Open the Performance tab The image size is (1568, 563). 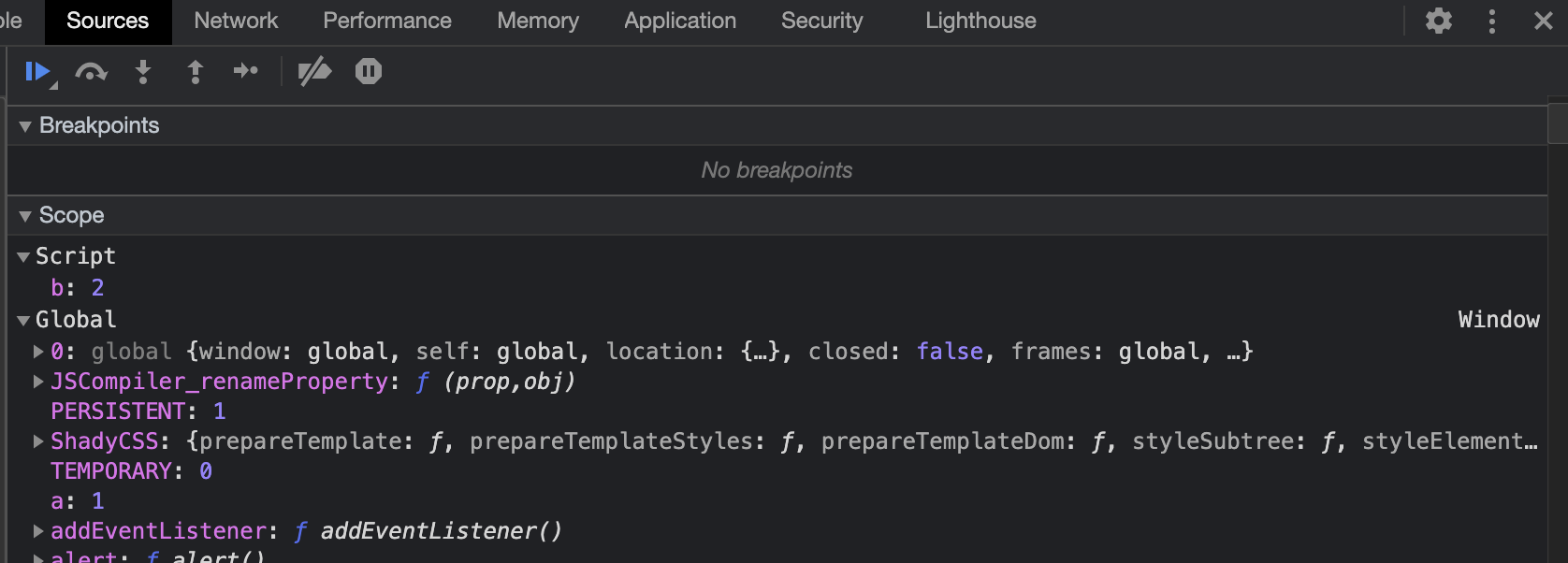[x=387, y=21]
